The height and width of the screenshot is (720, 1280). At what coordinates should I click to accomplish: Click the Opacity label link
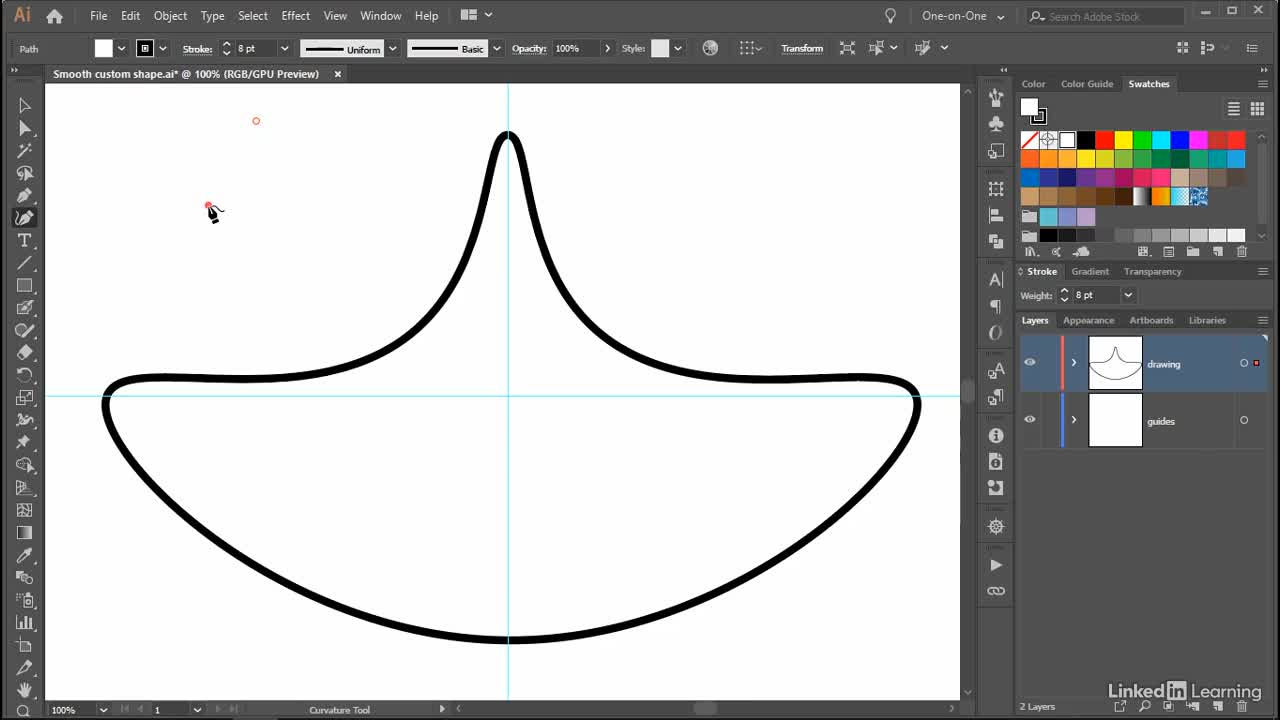(x=529, y=48)
